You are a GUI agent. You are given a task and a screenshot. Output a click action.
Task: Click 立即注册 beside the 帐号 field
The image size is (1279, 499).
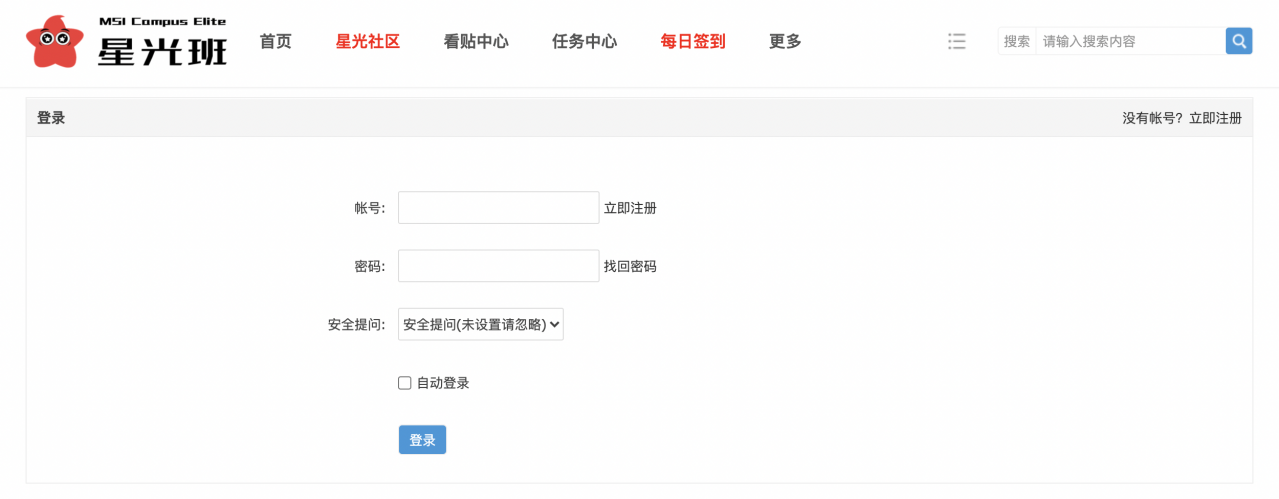pos(630,208)
